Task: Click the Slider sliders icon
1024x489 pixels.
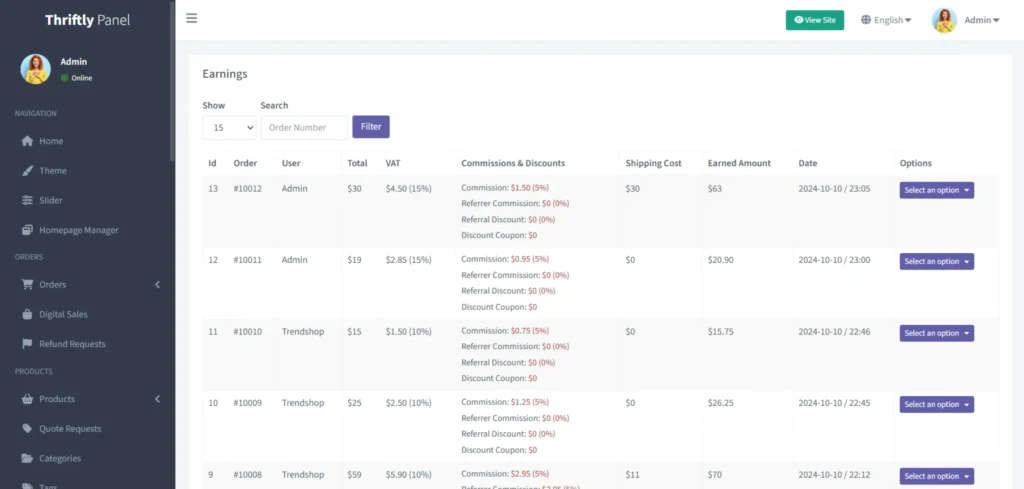Action: 28,200
